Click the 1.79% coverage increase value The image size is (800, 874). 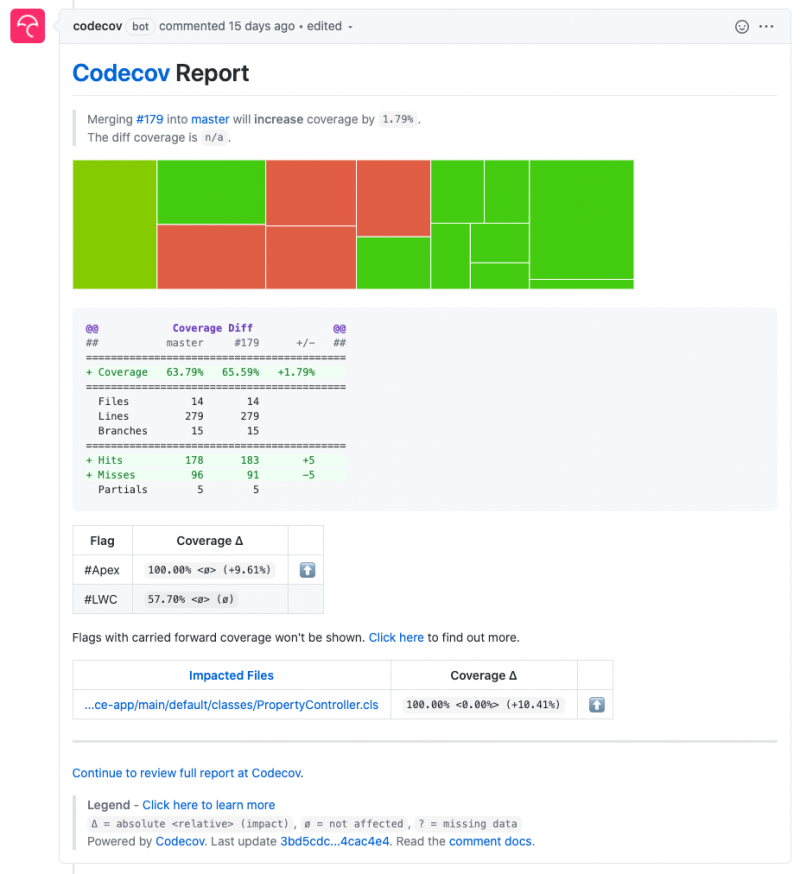click(397, 119)
